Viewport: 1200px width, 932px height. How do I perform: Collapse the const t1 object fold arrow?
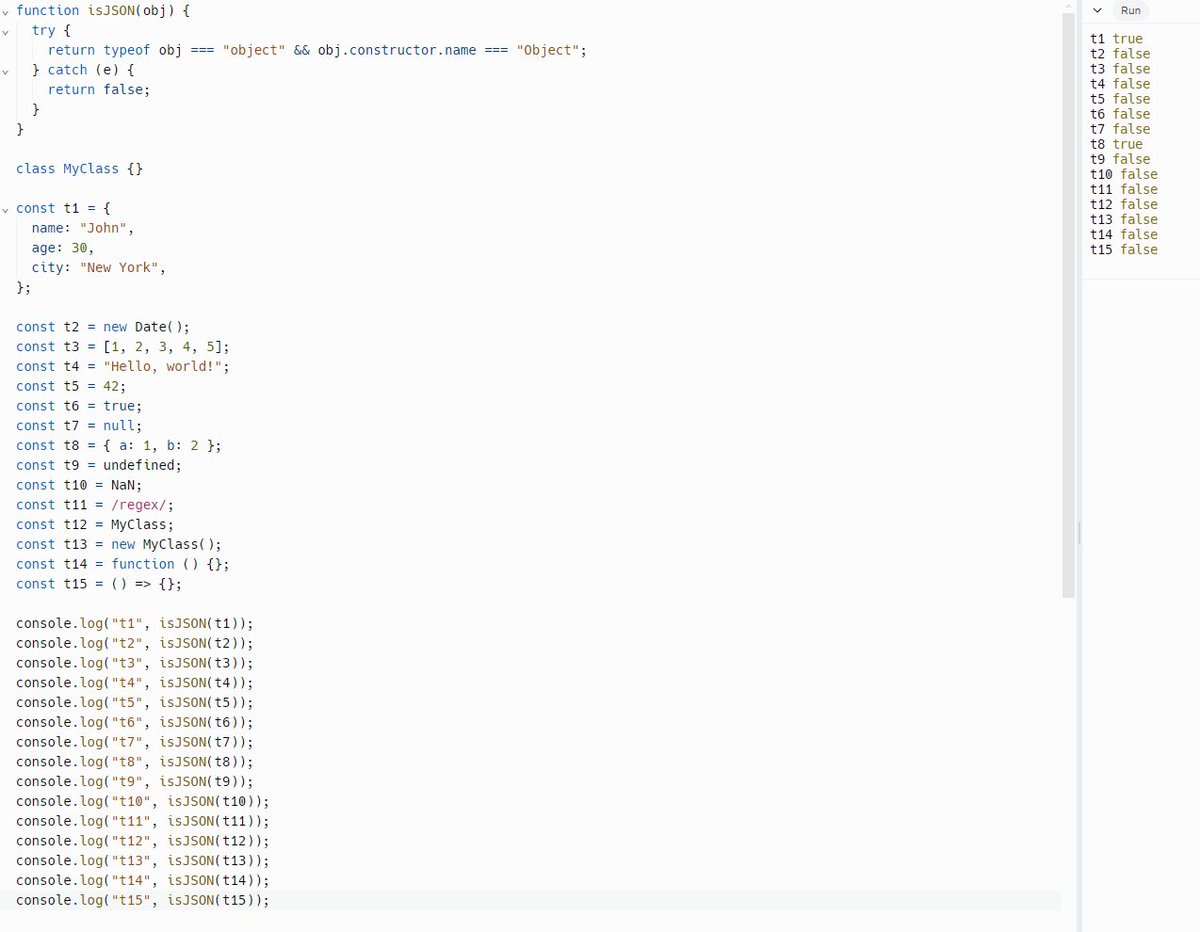coord(5,208)
